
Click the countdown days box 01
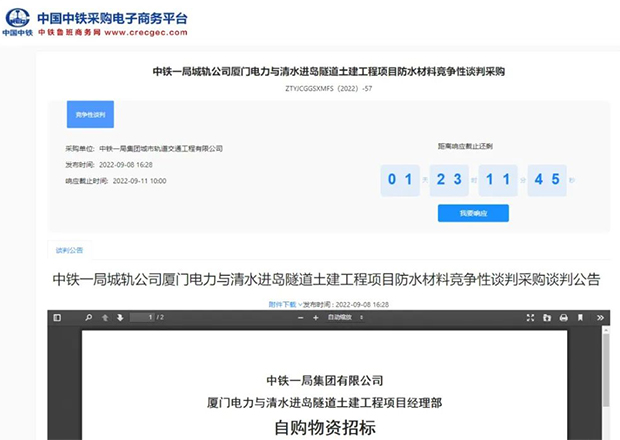click(x=400, y=180)
